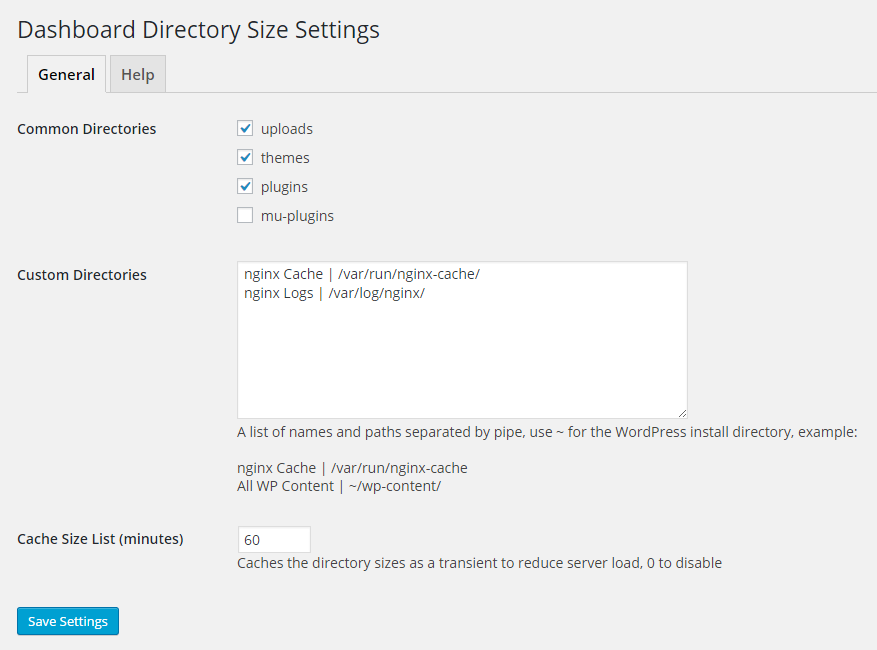This screenshot has width=877, height=650.
Task: Click the mu-plugins label text
Action: [x=297, y=216]
